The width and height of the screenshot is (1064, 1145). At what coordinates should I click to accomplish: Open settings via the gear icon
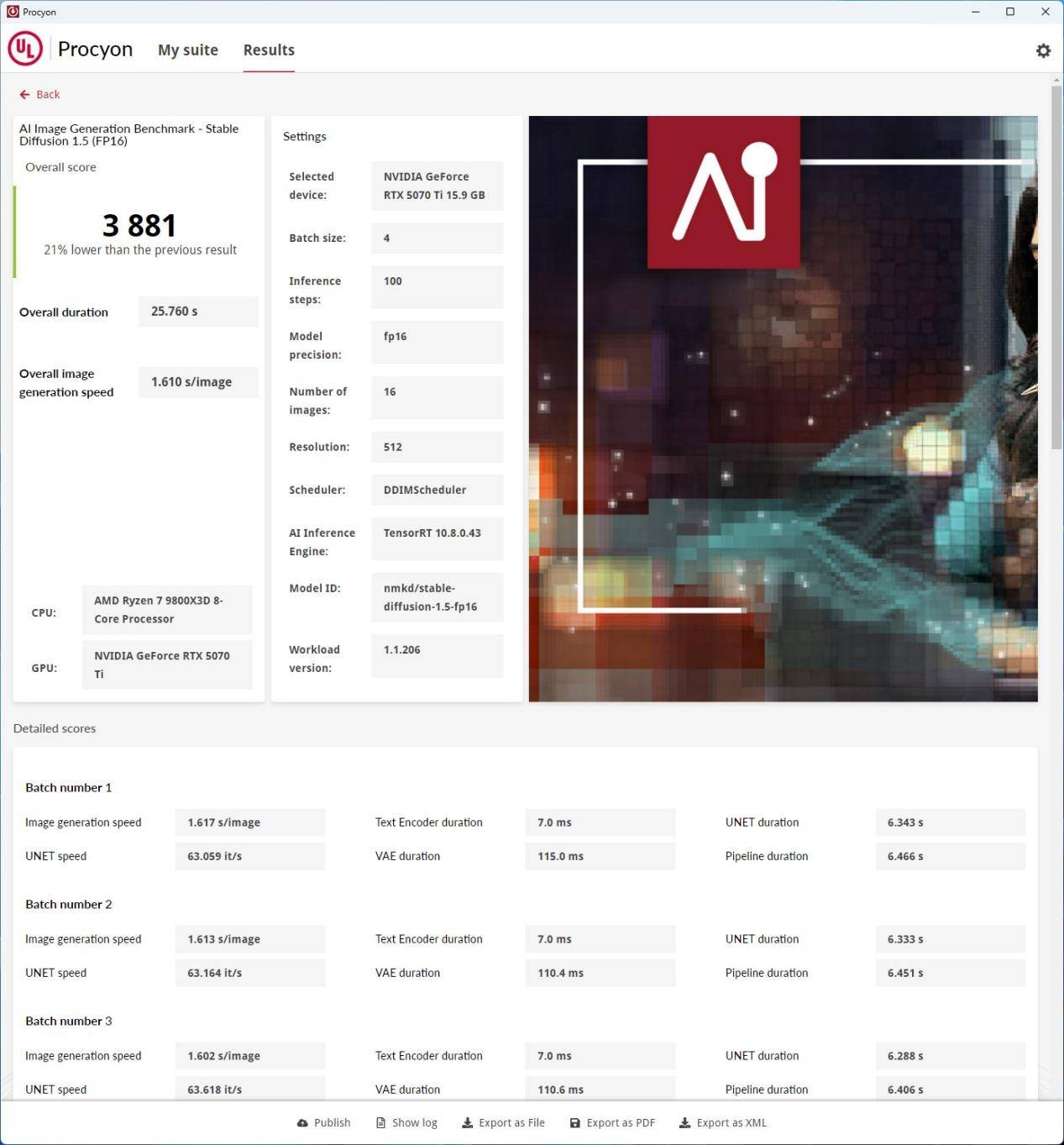tap(1043, 50)
